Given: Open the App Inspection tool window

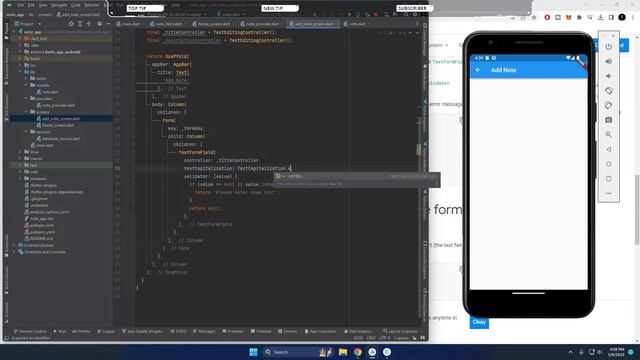Looking at the screenshot, I should tap(320, 331).
